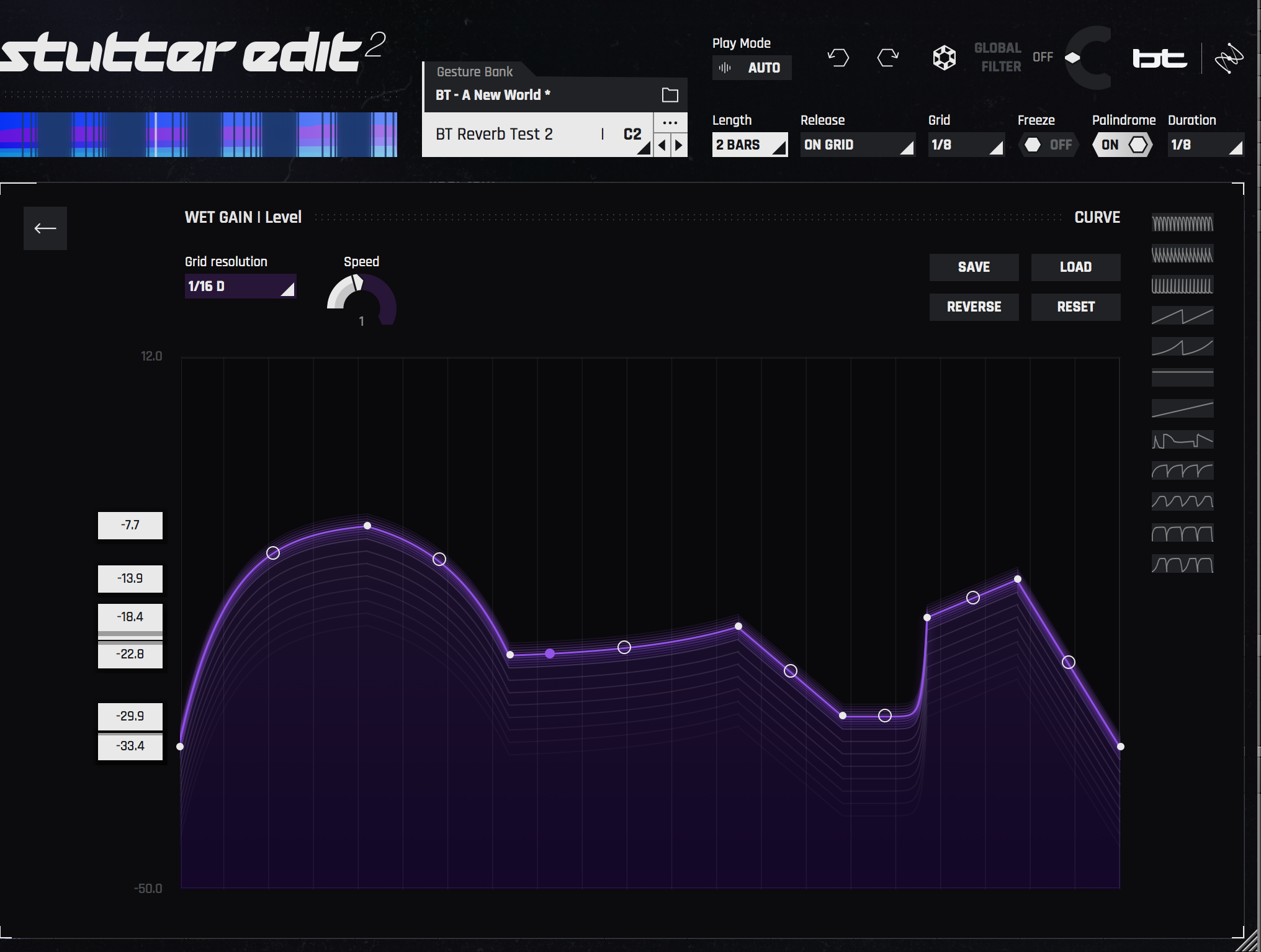Go to previous gesture arrow
This screenshot has width=1261, height=952.
(662, 145)
